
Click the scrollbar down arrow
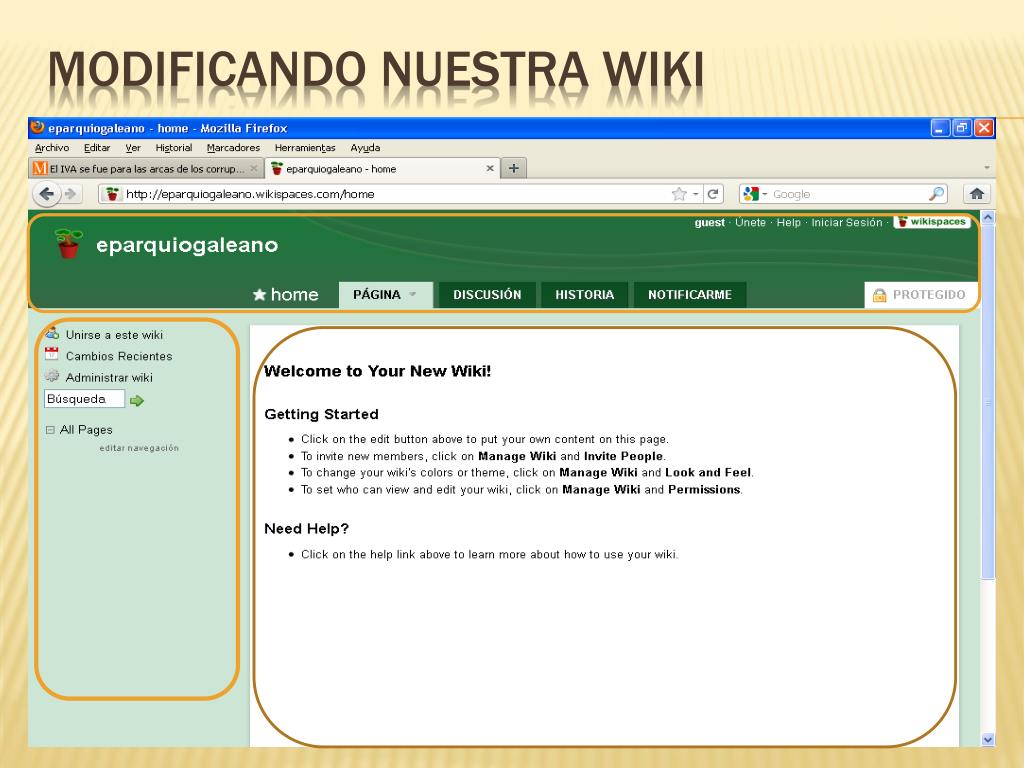coord(987,739)
